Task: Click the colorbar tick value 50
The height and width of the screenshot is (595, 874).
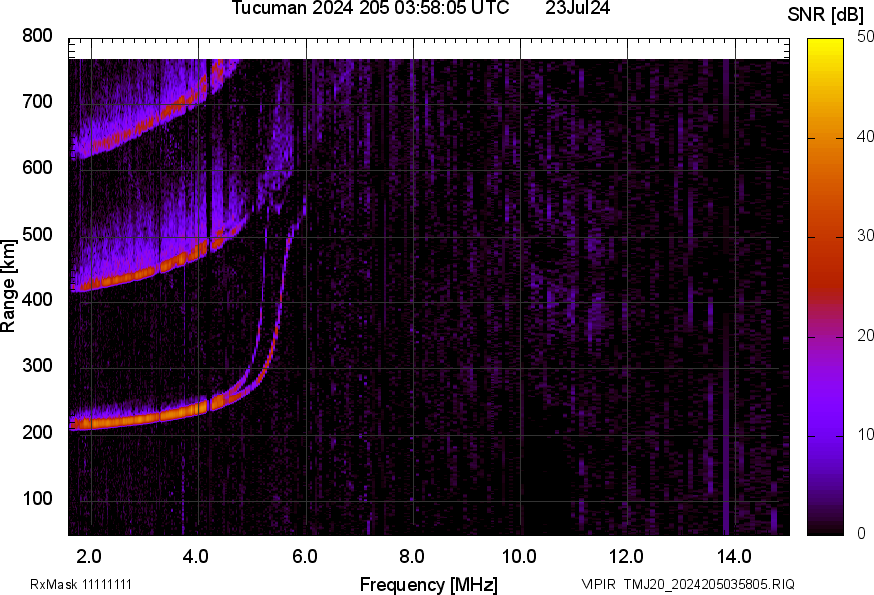Action: 865,37
